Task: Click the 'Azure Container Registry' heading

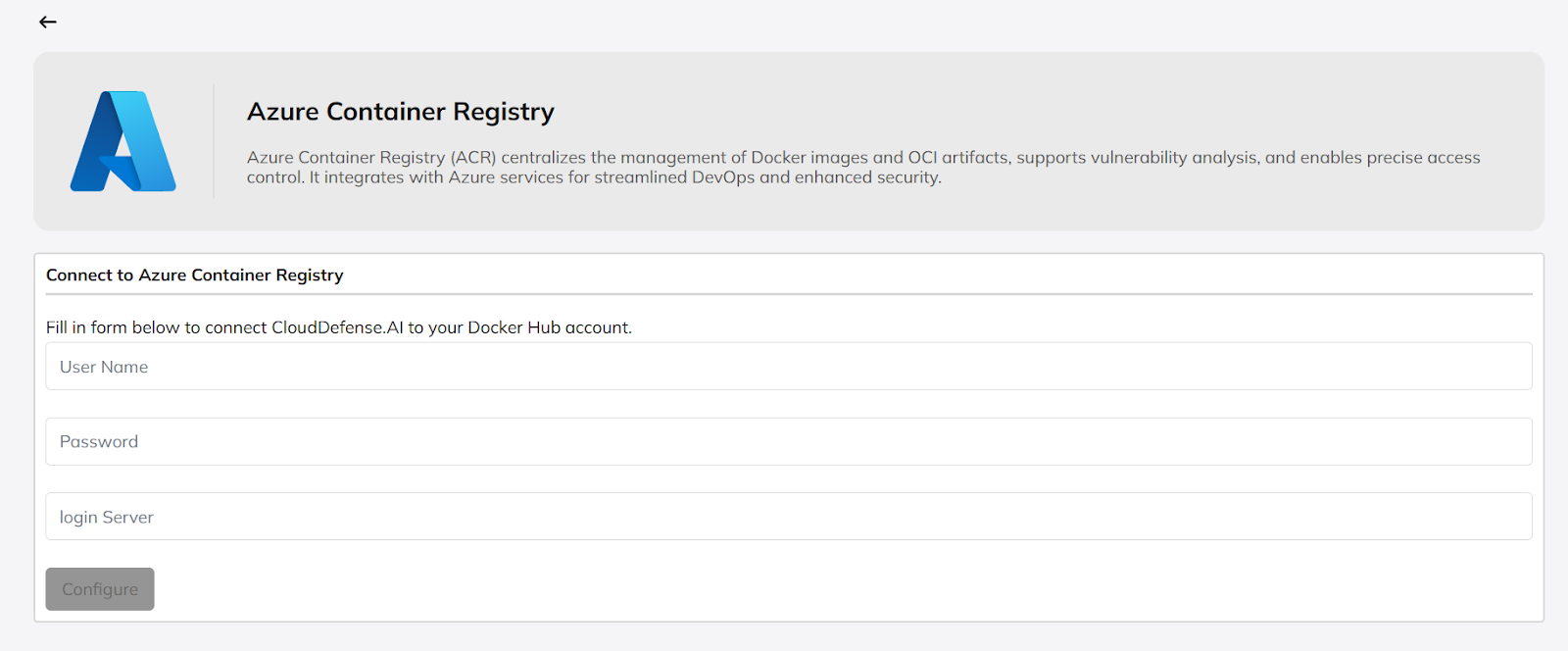Action: click(x=401, y=112)
